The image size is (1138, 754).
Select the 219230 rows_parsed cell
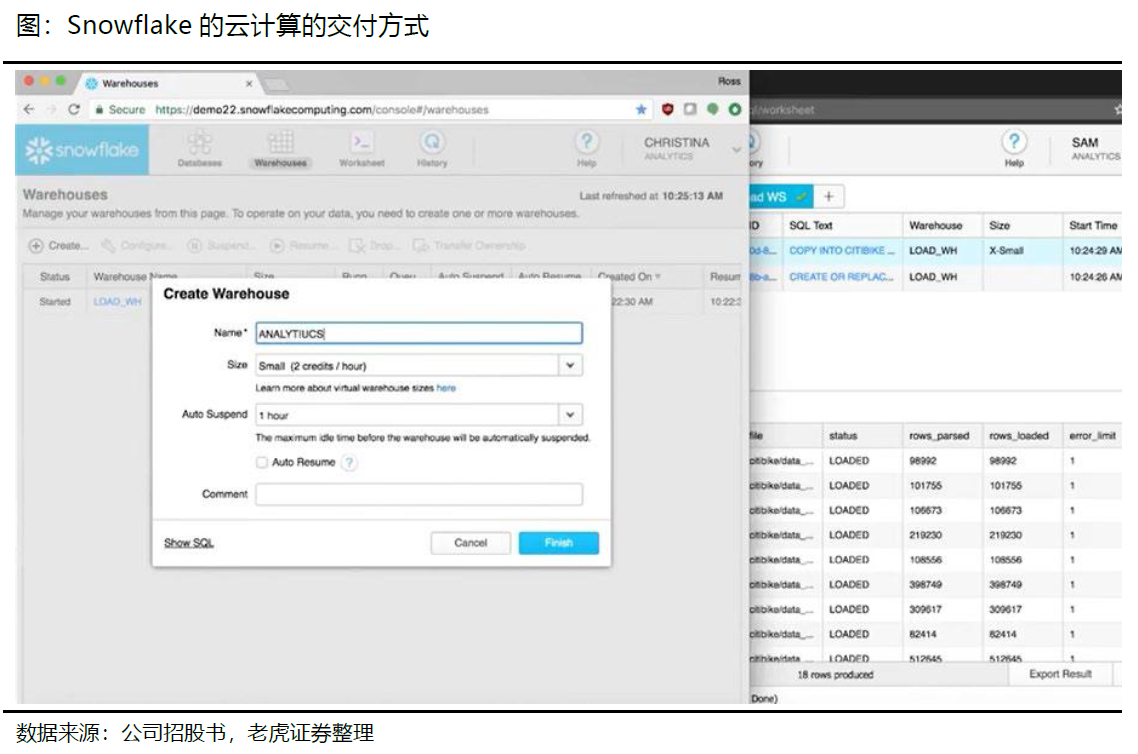pos(925,535)
